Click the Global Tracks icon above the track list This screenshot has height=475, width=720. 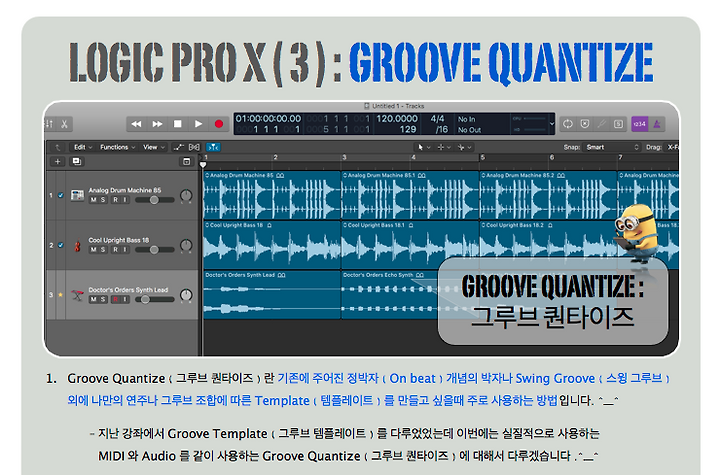coord(186,162)
